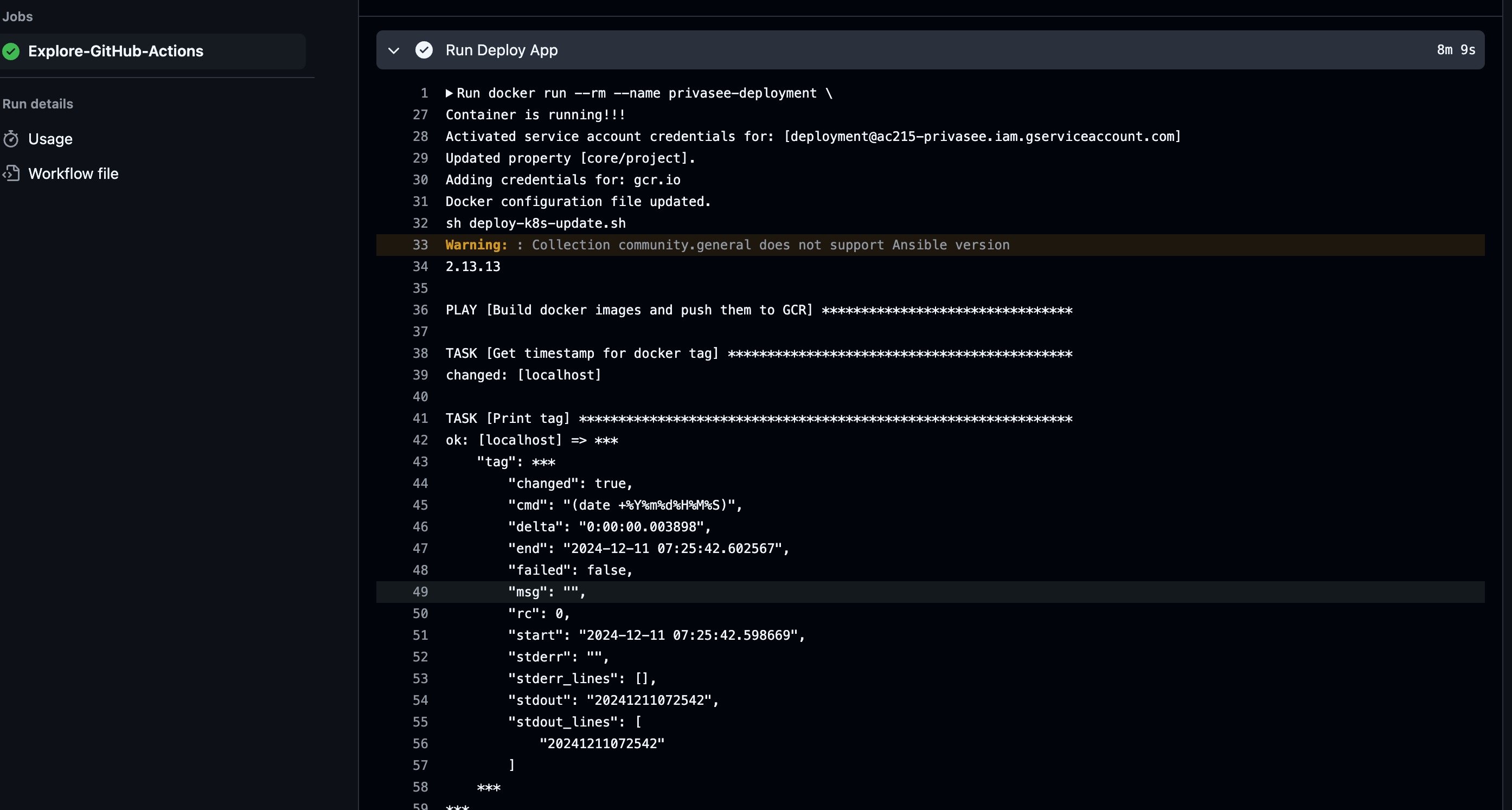Select log line number 28

(x=420, y=137)
